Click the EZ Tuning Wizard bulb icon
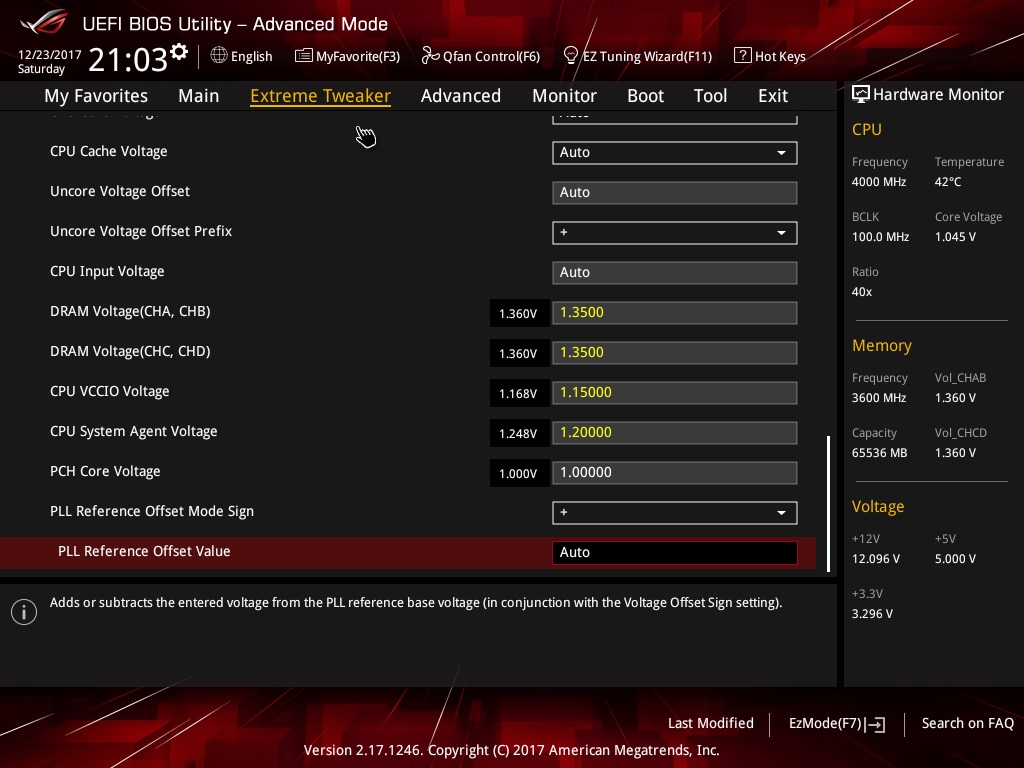This screenshot has height=768, width=1024. click(x=571, y=56)
